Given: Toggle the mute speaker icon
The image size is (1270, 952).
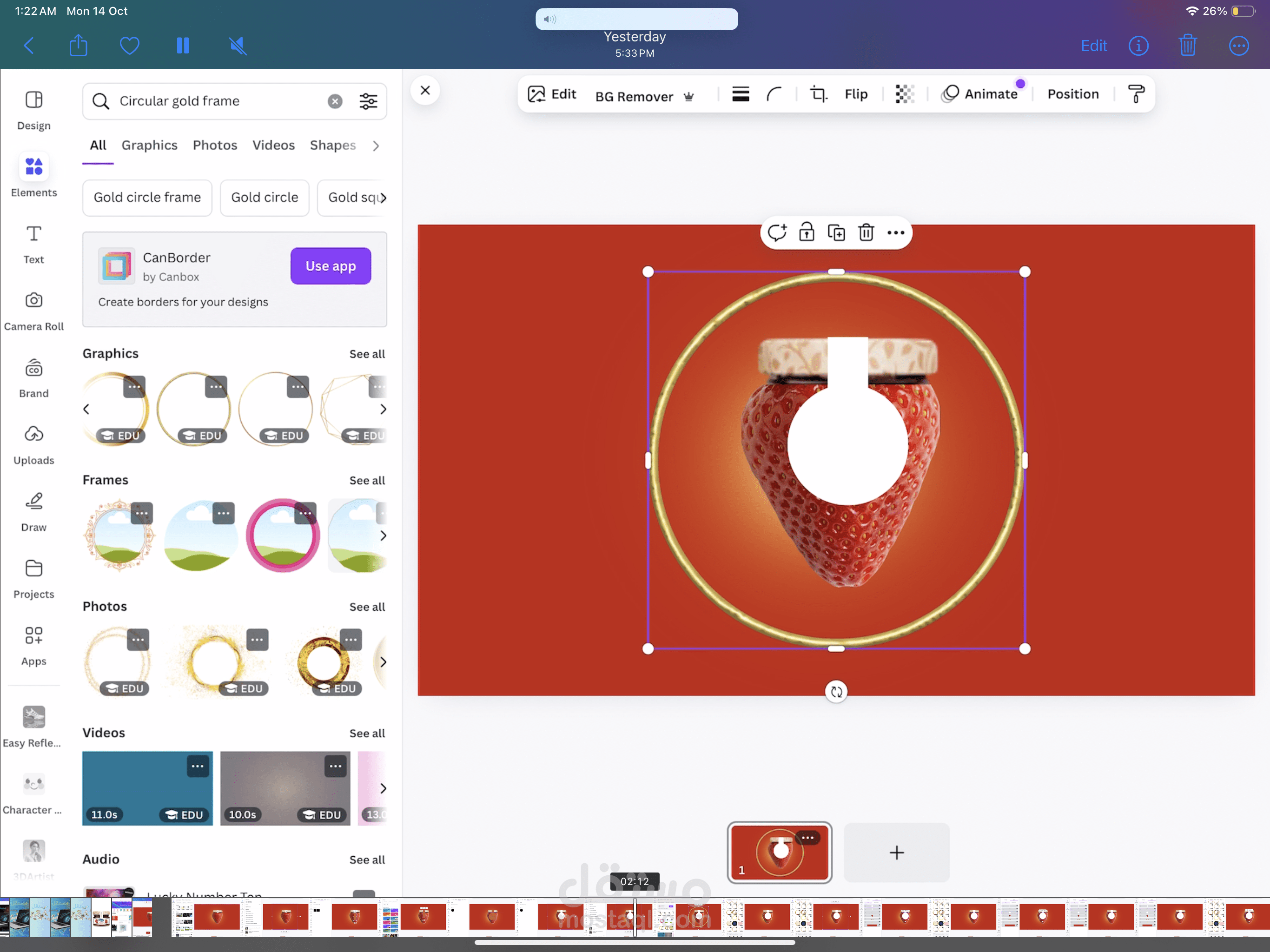Looking at the screenshot, I should [238, 46].
